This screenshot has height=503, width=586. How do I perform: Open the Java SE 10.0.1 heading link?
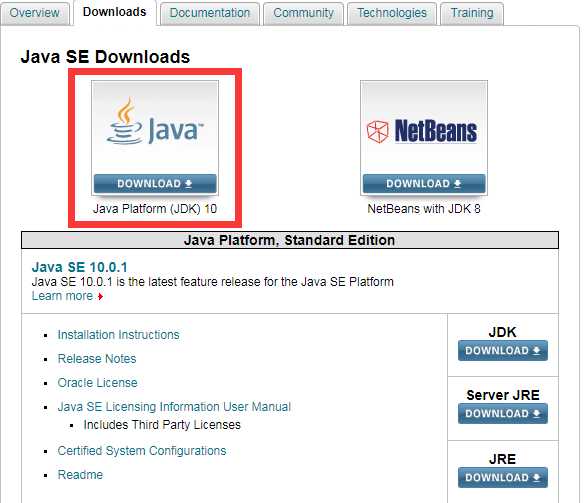[80, 267]
